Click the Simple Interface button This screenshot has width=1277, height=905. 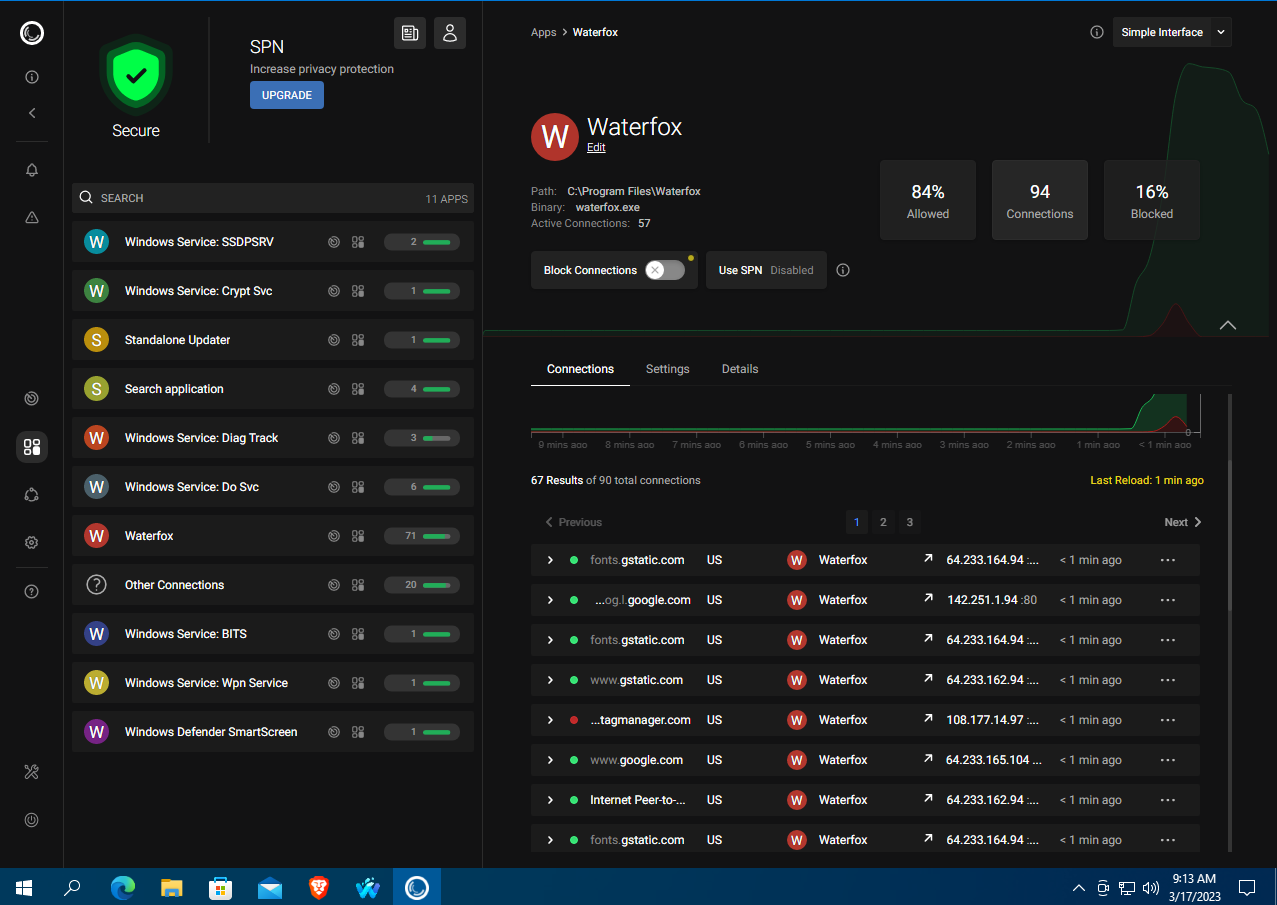pyautogui.click(x=1162, y=32)
